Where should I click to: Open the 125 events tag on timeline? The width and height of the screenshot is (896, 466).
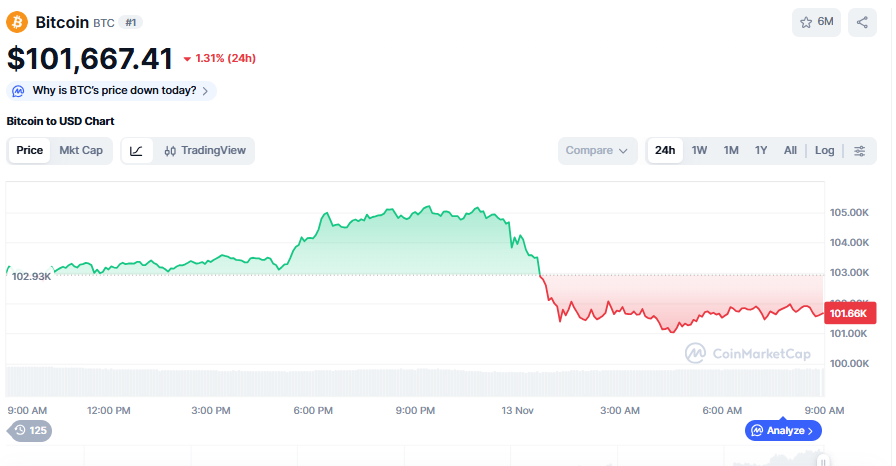pos(30,431)
